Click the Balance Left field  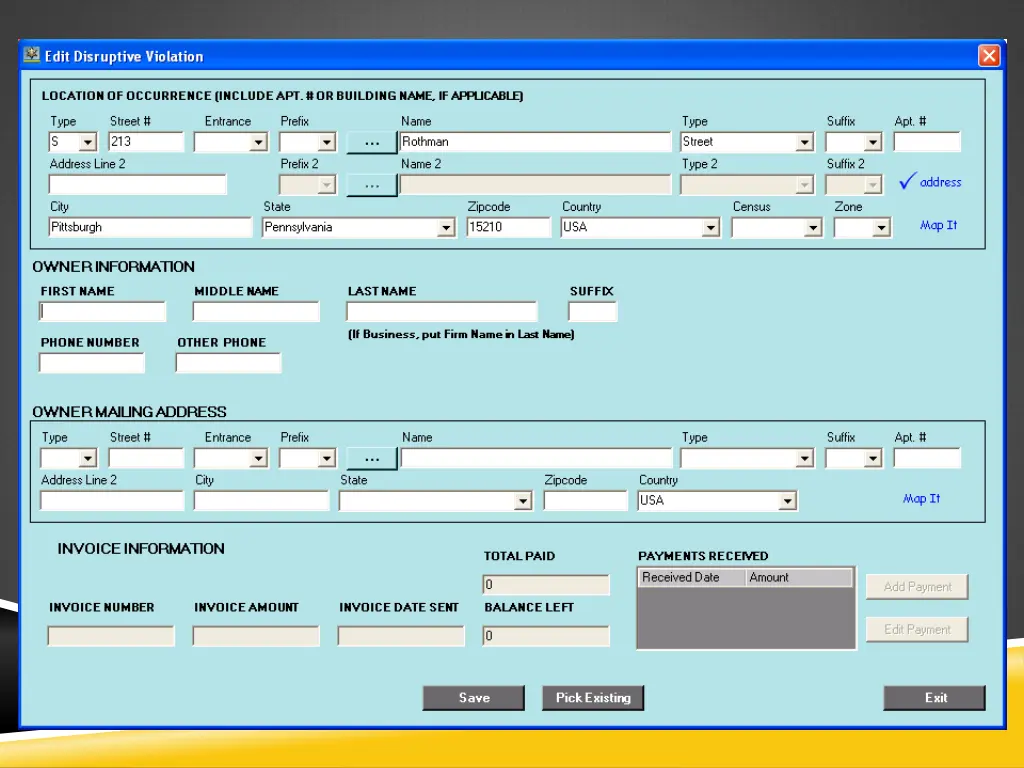[x=546, y=636]
